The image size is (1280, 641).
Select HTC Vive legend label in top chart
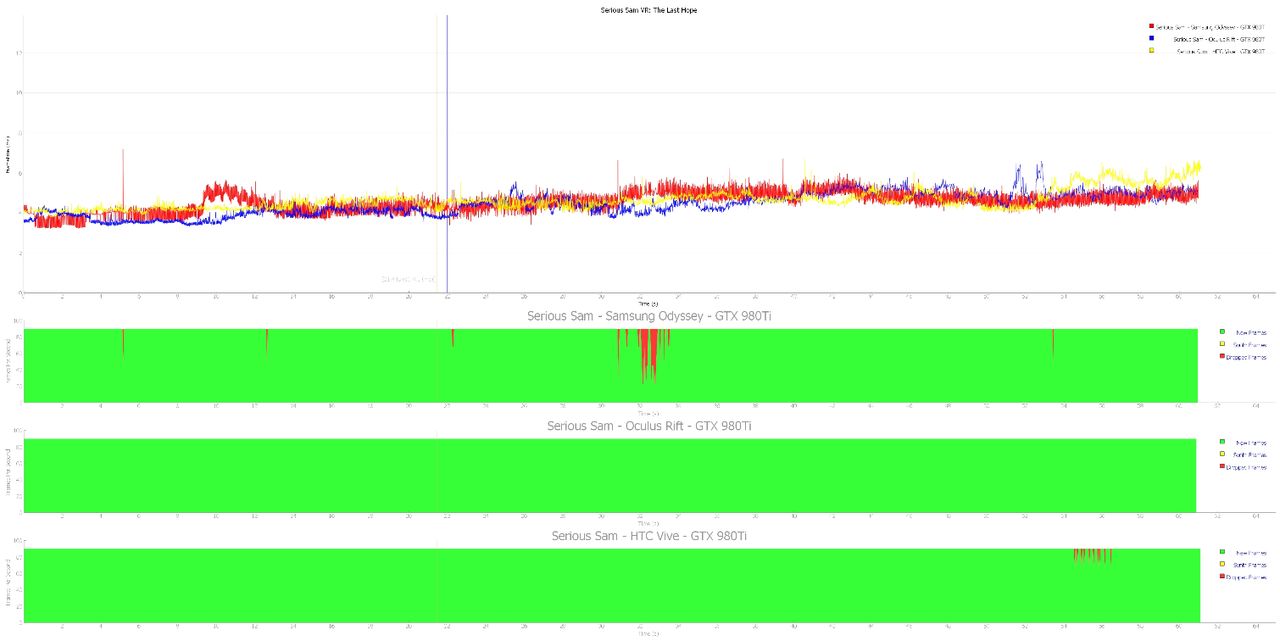pos(1220,51)
